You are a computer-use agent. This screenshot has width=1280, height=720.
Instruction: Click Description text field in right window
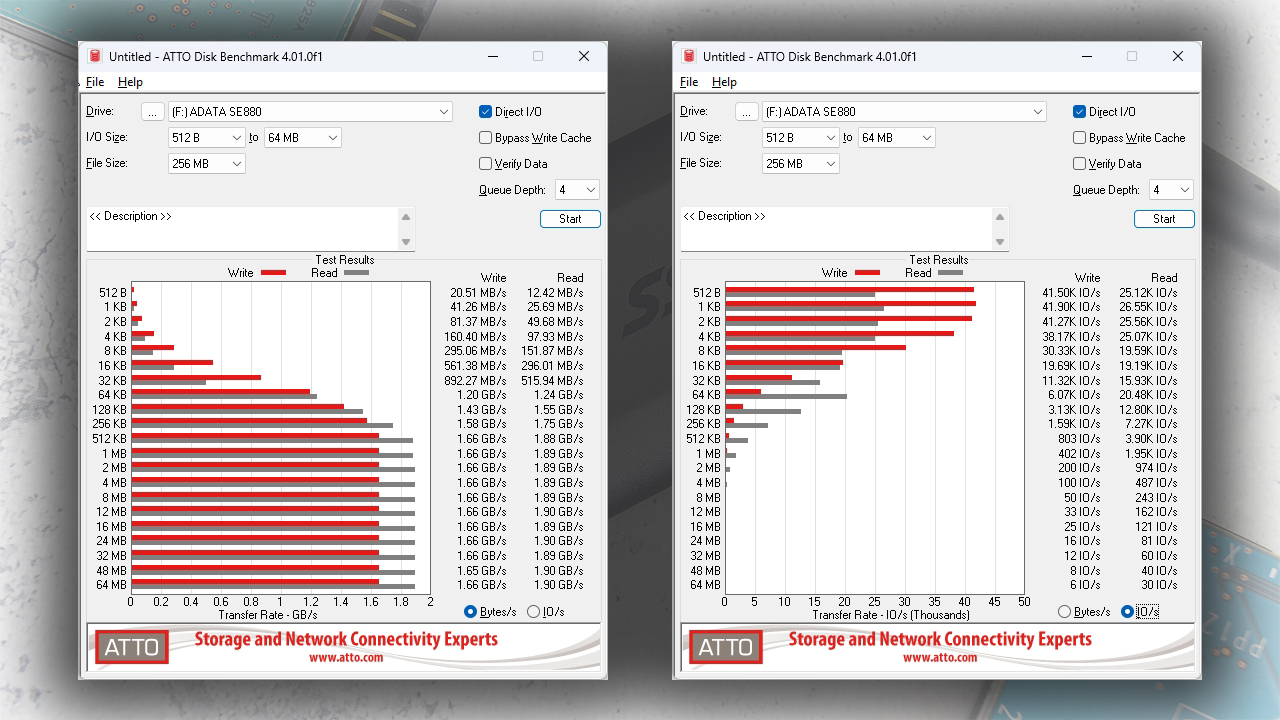tap(836, 229)
